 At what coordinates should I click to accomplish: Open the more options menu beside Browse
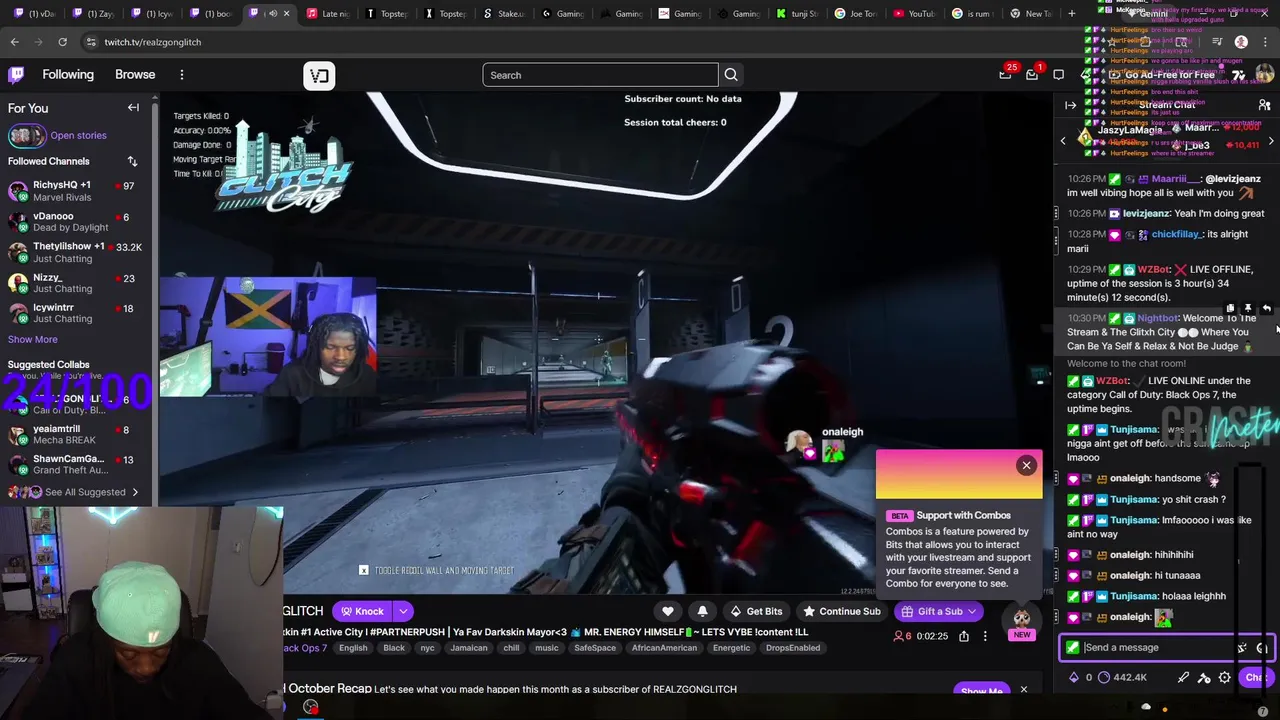182,75
